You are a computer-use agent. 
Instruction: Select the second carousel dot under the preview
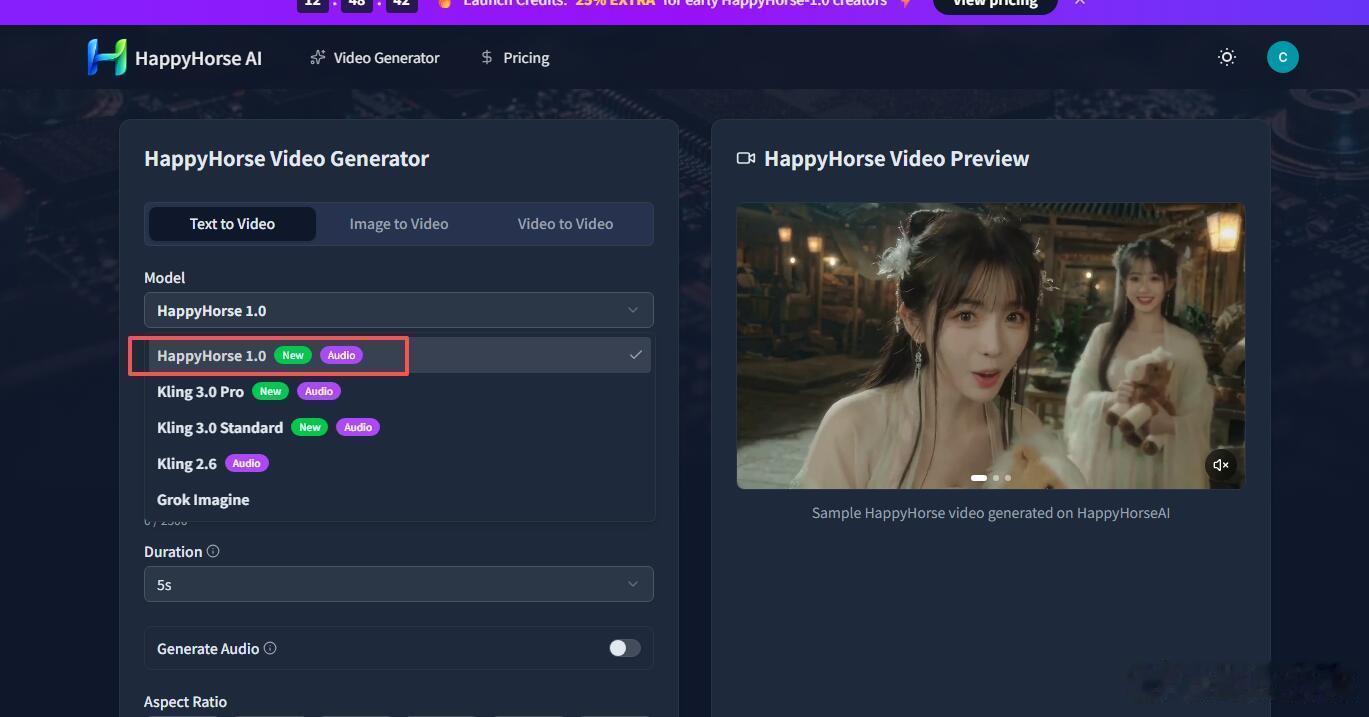point(995,478)
